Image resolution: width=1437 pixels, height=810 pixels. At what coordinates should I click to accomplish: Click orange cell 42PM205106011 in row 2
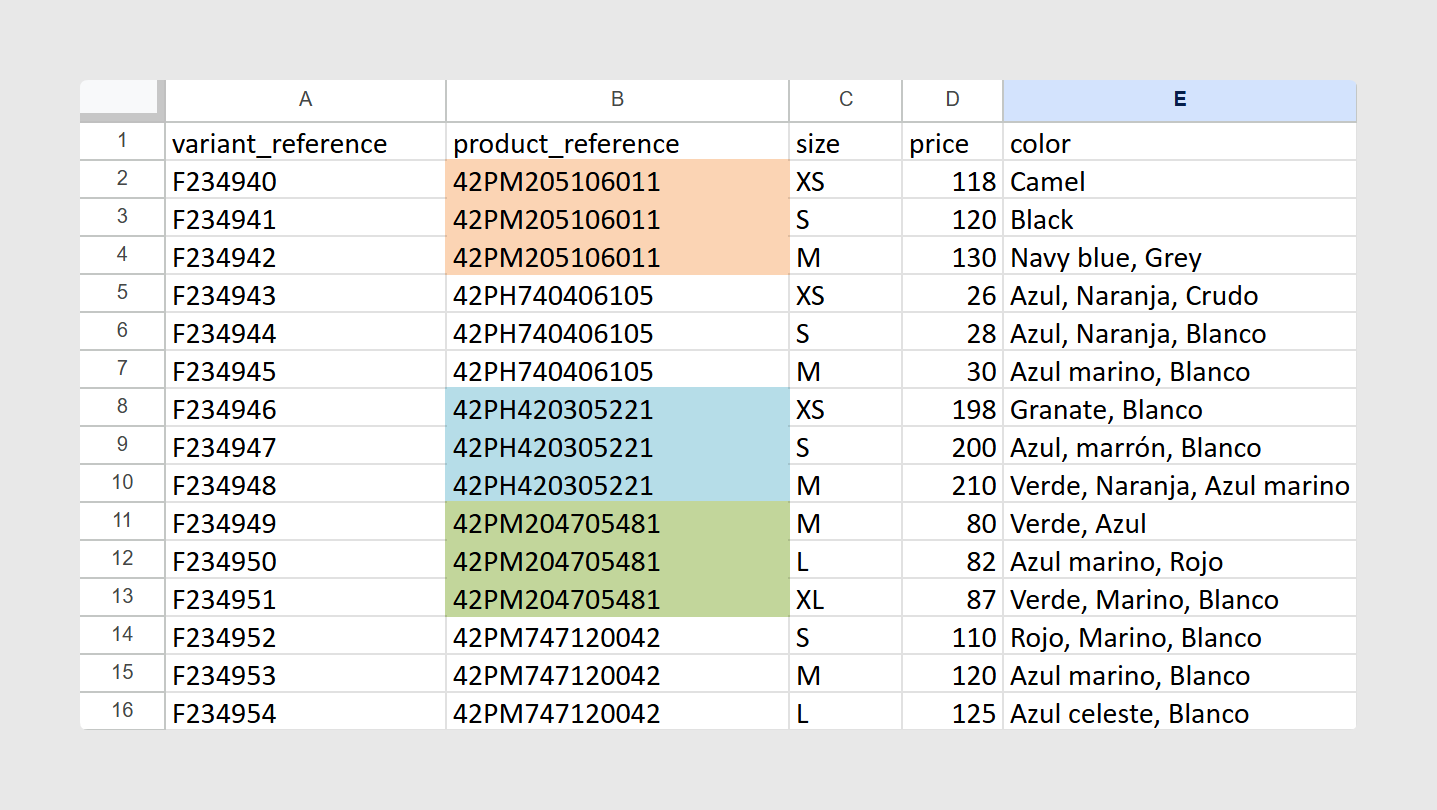point(617,180)
